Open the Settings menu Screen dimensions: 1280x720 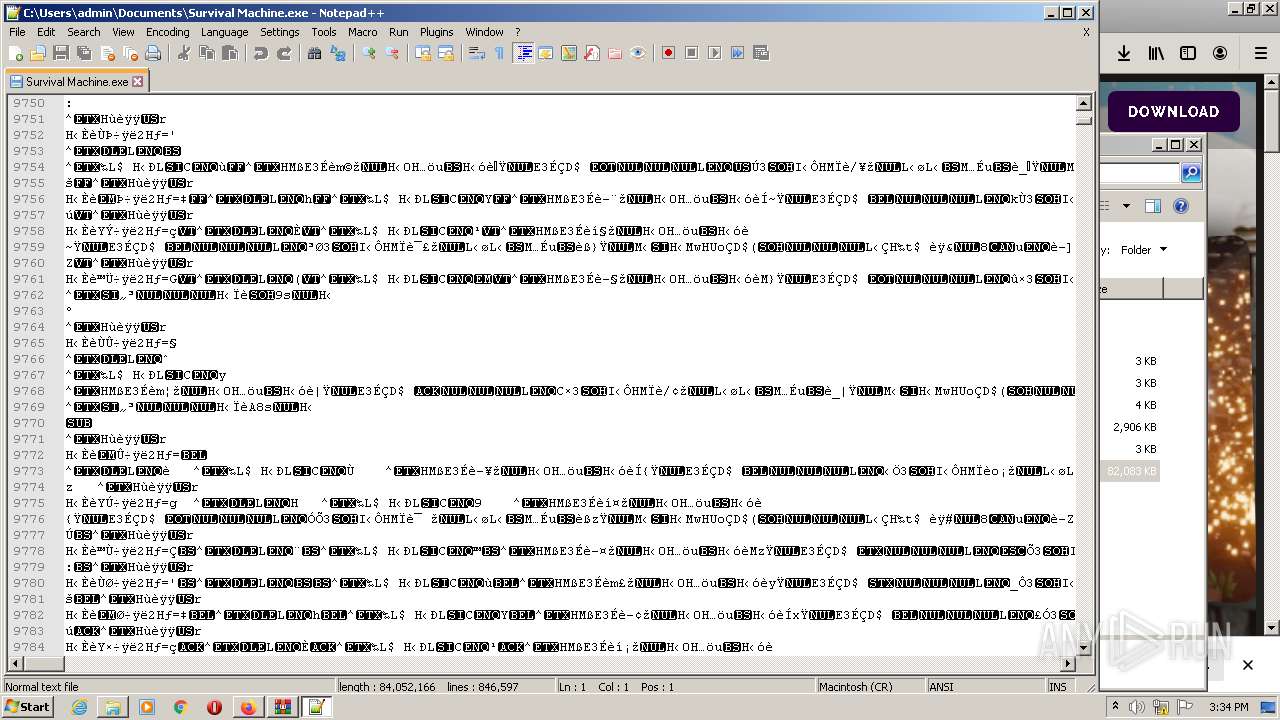(x=280, y=32)
